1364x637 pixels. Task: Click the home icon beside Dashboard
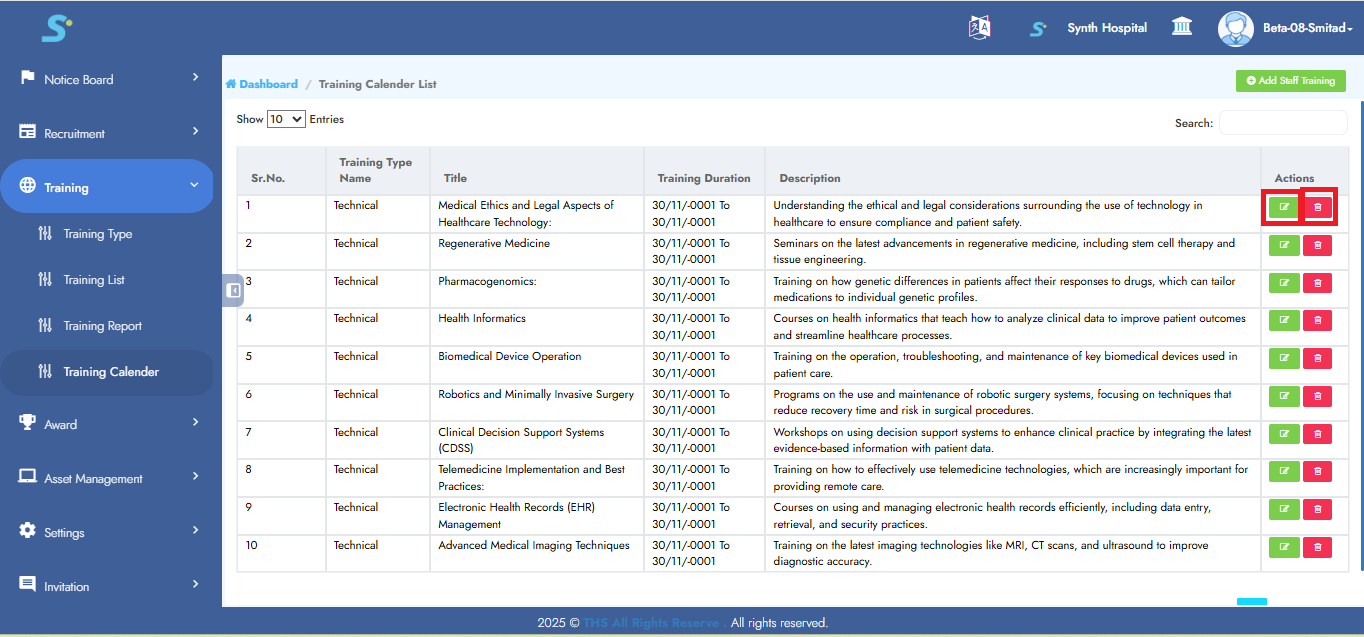[231, 84]
